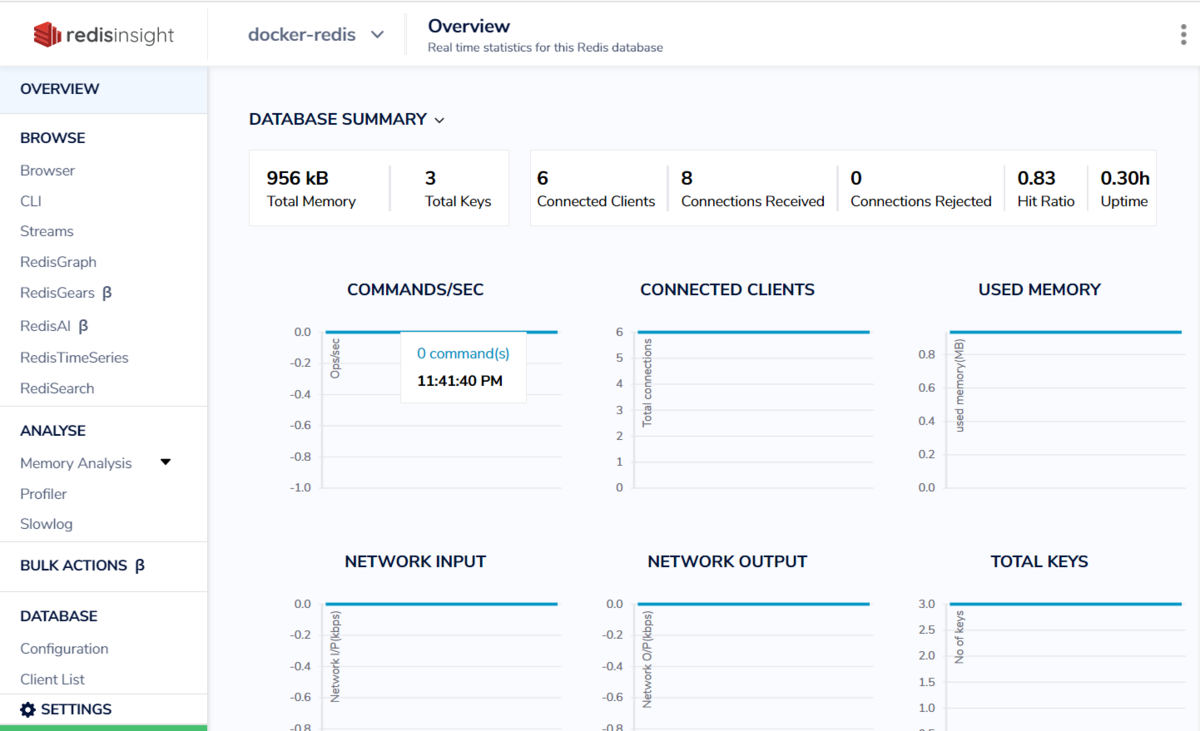This screenshot has height=731, width=1200.
Task: Open RedisGraph in the sidebar
Action: click(58, 262)
